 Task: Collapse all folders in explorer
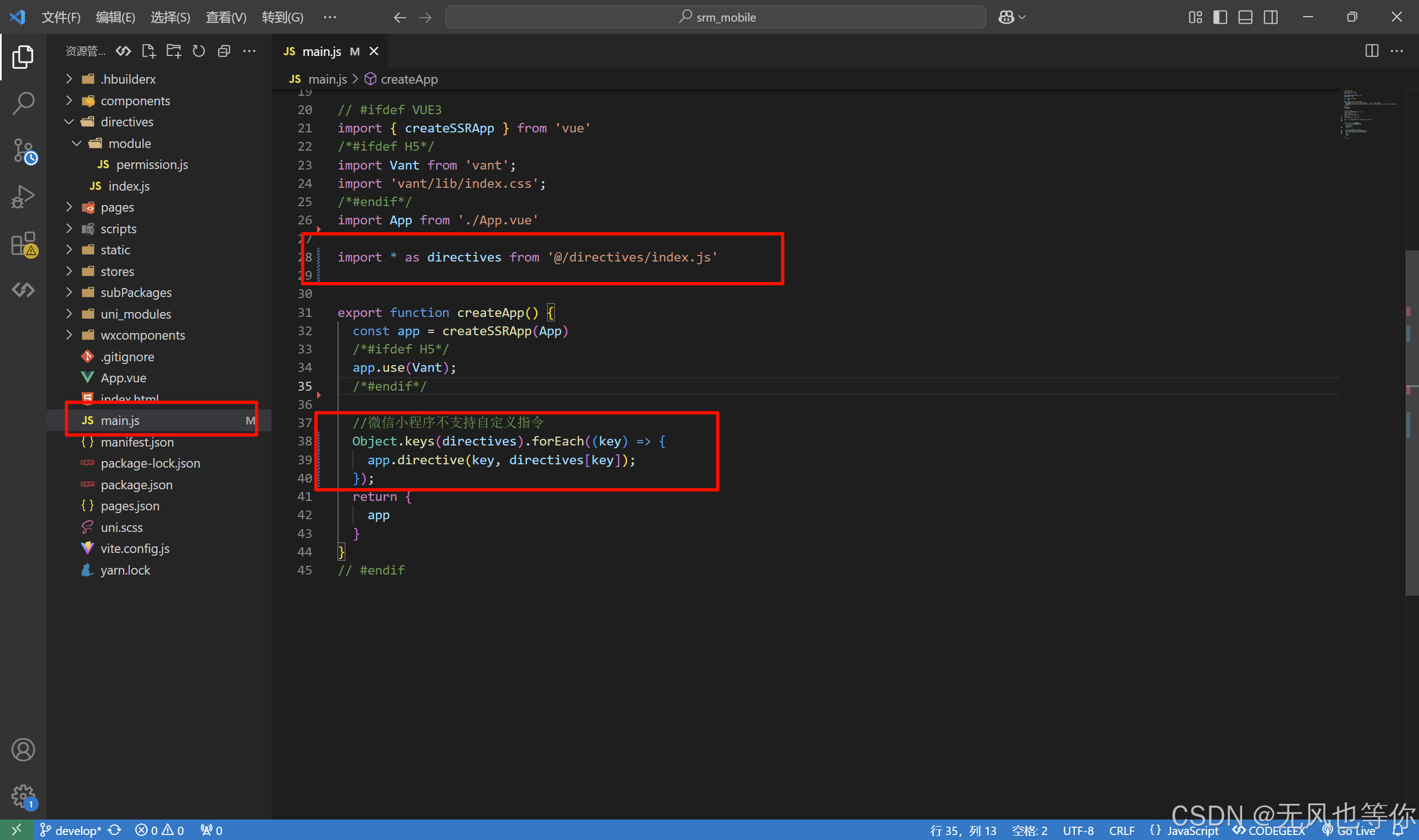(x=224, y=51)
